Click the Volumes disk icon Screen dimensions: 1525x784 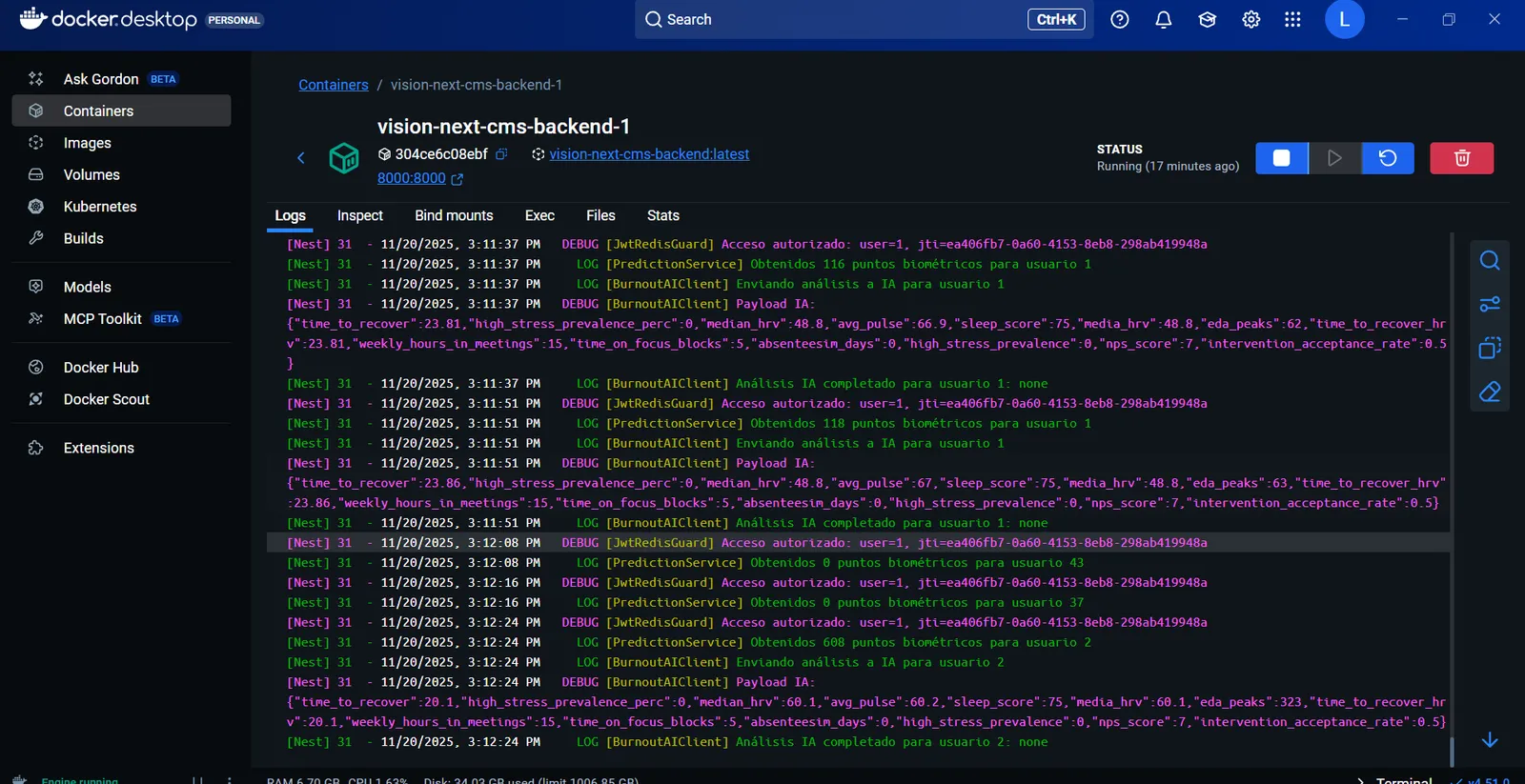pos(36,174)
